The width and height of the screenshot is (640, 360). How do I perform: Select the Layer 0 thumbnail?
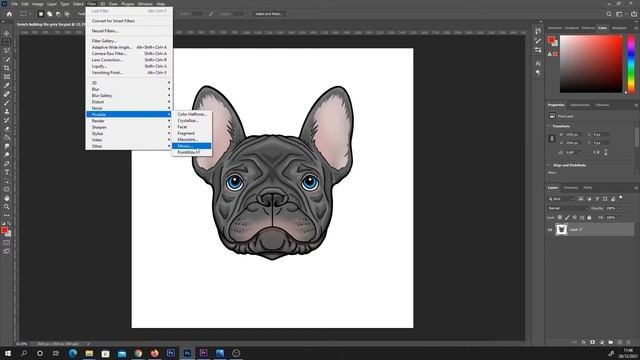pyautogui.click(x=561, y=230)
